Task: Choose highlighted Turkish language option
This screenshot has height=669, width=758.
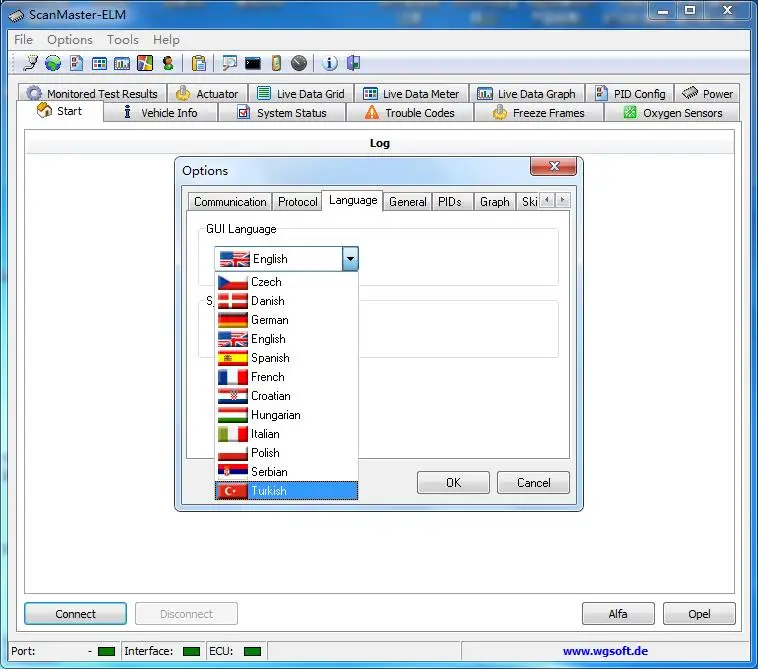Action: 286,491
